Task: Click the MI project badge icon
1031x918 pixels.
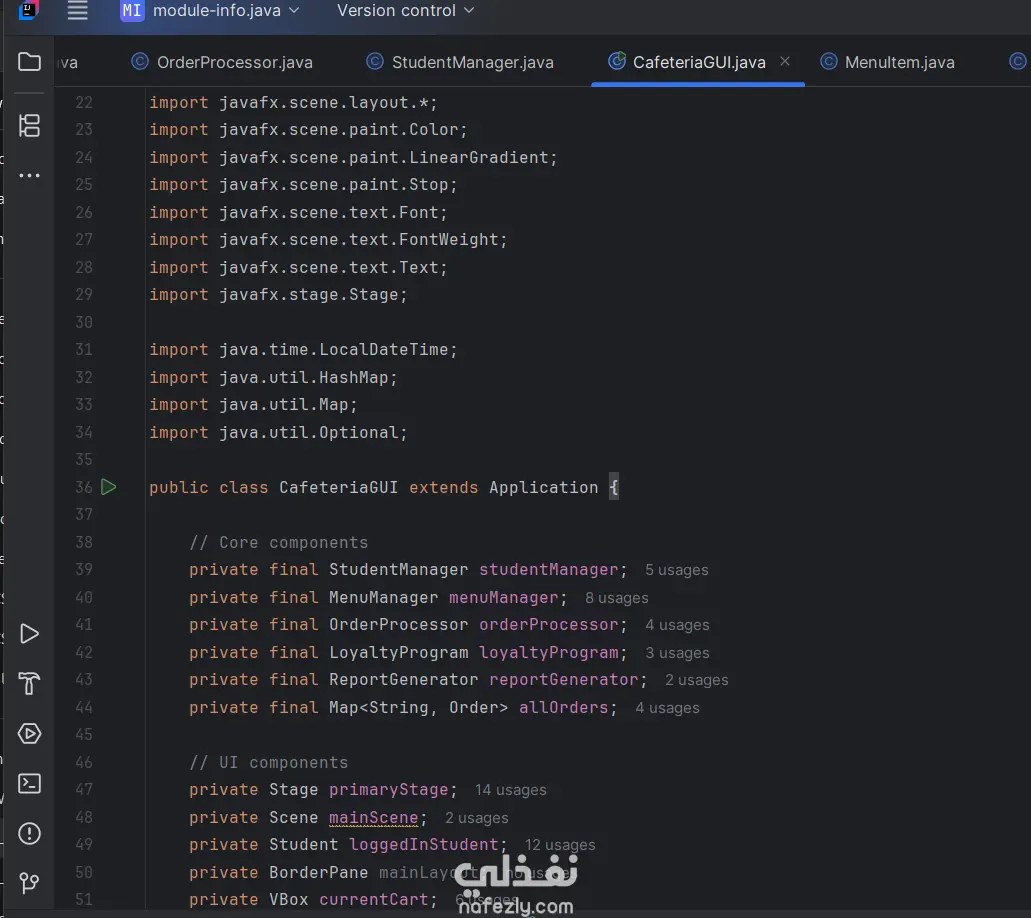Action: 132,11
